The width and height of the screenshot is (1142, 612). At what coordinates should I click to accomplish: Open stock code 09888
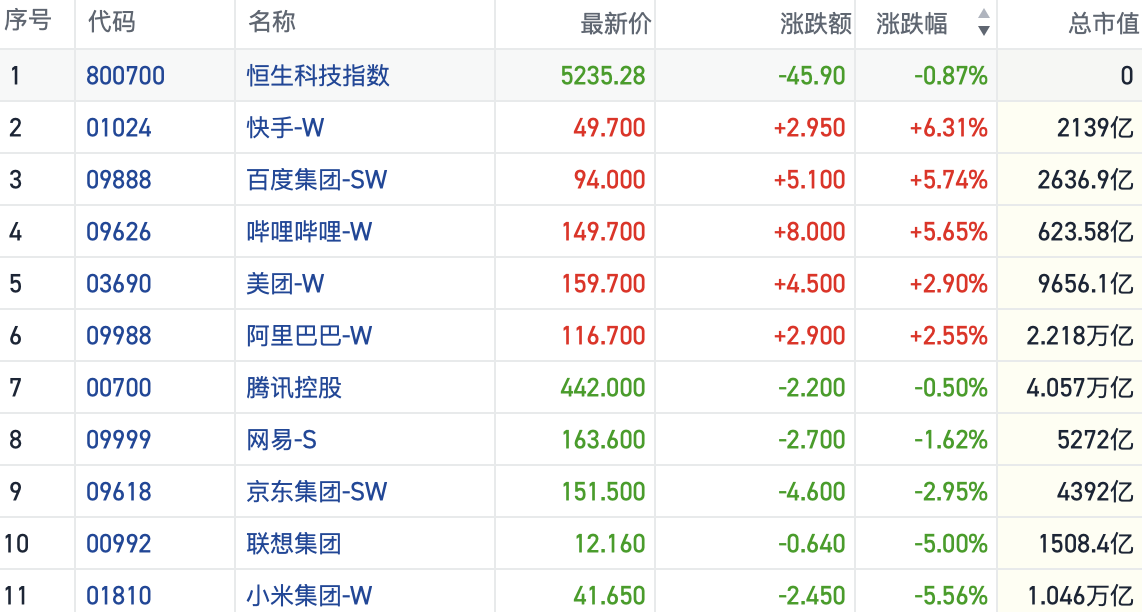point(119,180)
